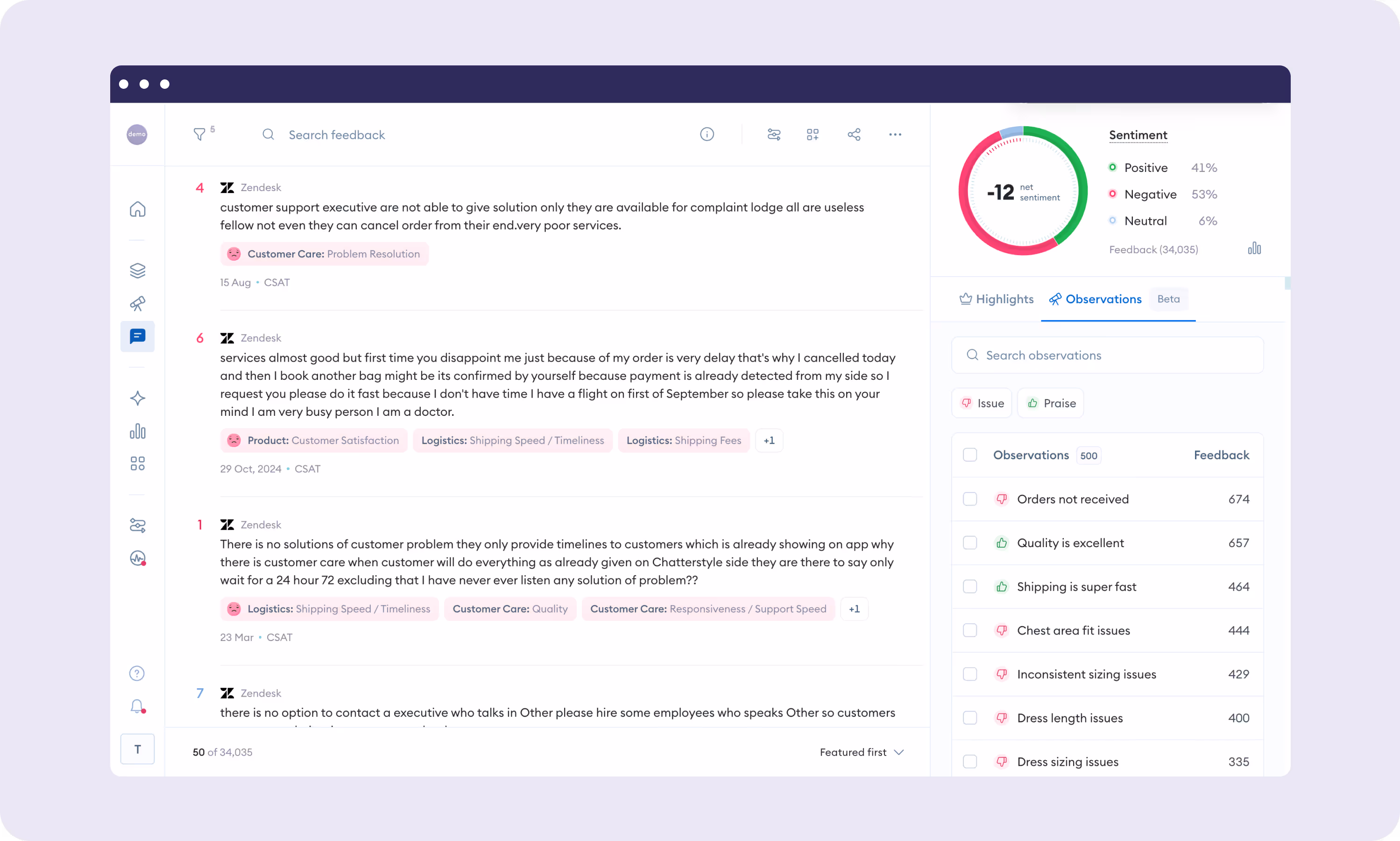Click the home icon in sidebar
The height and width of the screenshot is (841, 1400).
(x=138, y=209)
